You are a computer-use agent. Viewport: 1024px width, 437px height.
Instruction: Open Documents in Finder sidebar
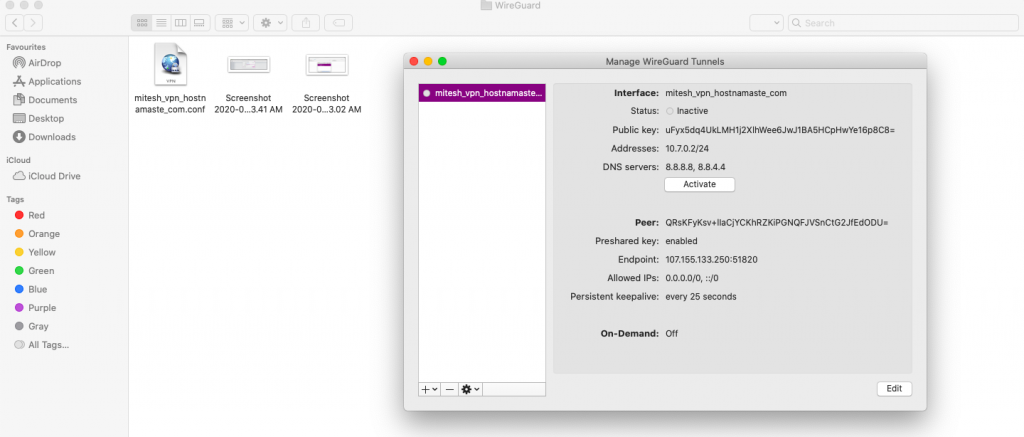click(x=44, y=100)
